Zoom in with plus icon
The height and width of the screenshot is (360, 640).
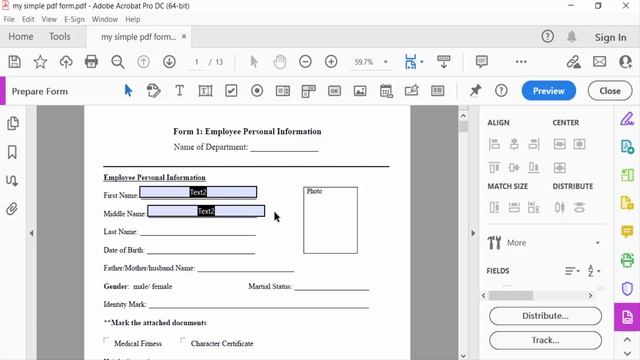point(331,62)
